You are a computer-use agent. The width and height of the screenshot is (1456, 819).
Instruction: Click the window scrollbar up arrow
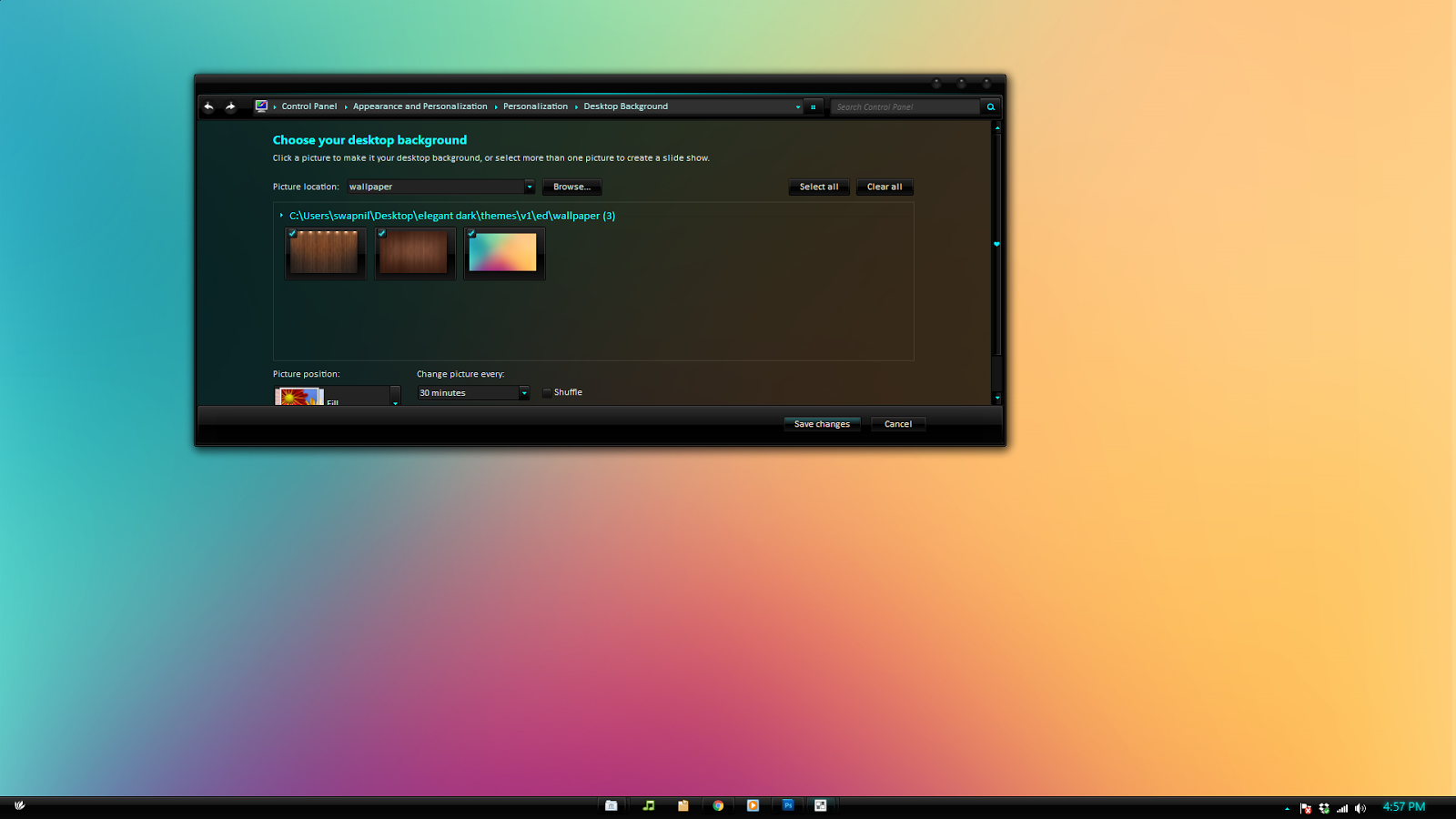997,128
